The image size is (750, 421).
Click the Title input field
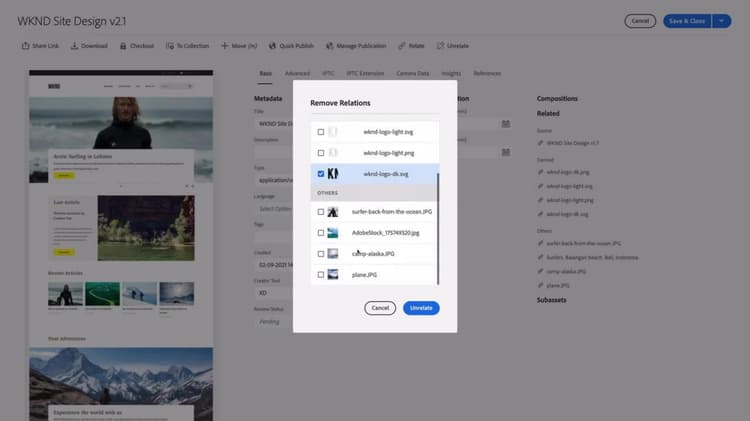pos(274,123)
